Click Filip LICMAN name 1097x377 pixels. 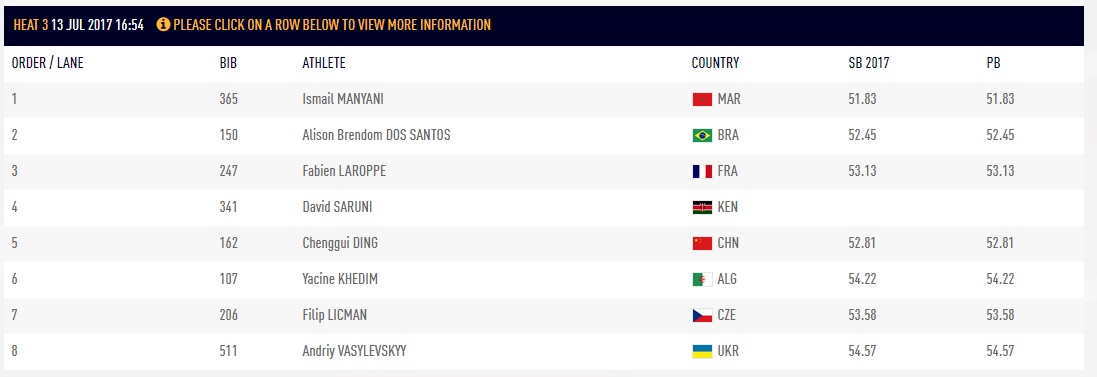point(334,315)
